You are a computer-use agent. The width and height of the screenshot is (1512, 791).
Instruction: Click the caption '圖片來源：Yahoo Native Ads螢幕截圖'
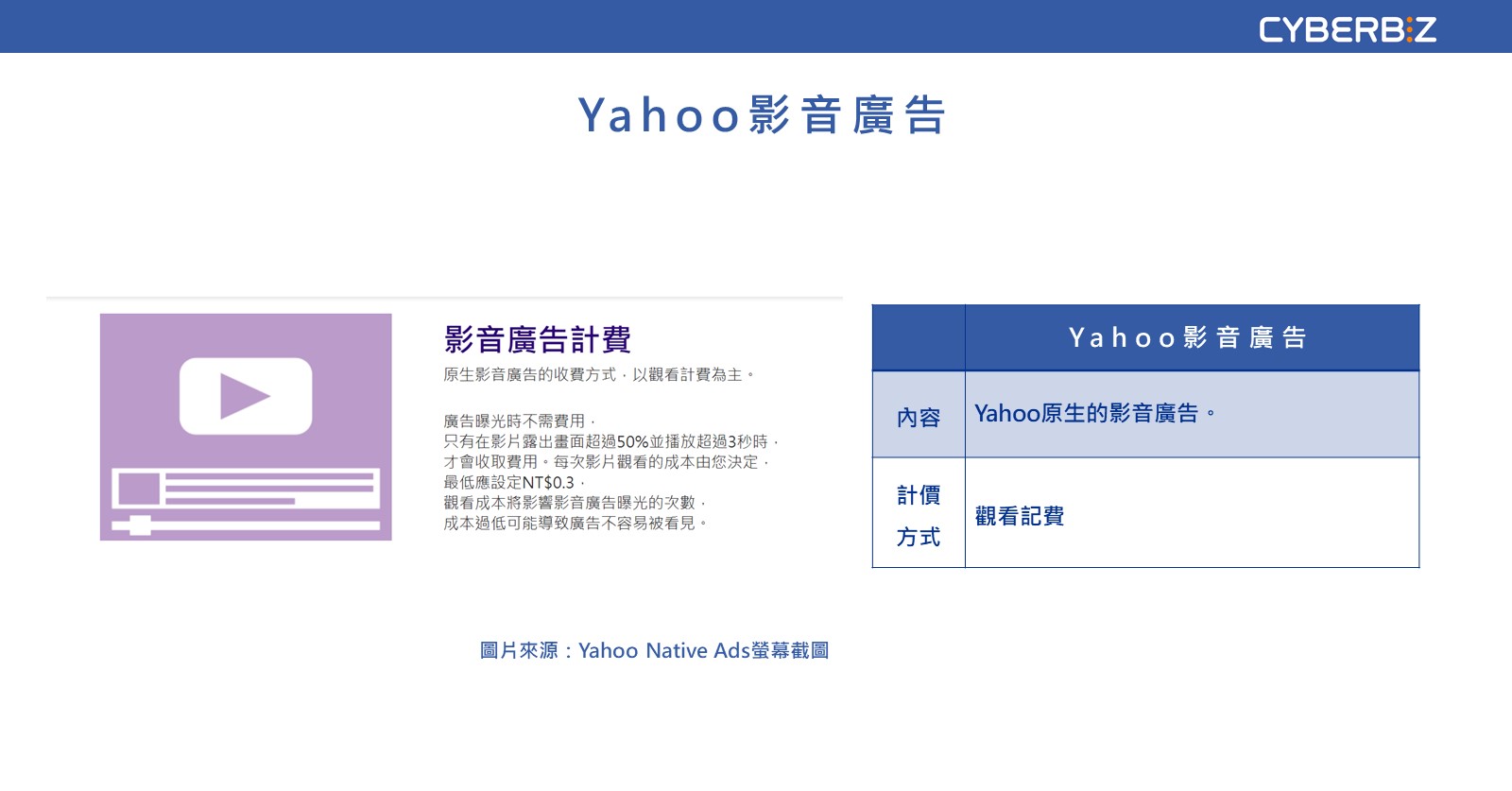coord(654,650)
